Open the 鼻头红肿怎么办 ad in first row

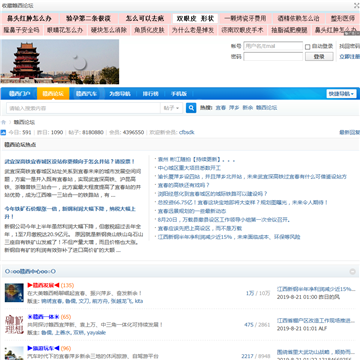point(29,18)
